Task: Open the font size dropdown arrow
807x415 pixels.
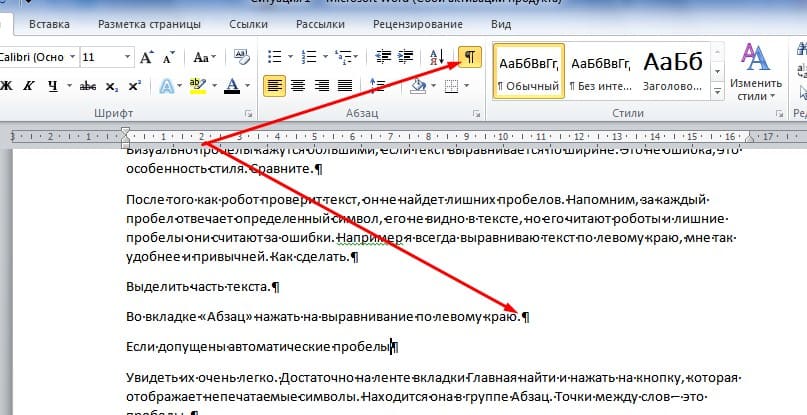Action: 127,57
